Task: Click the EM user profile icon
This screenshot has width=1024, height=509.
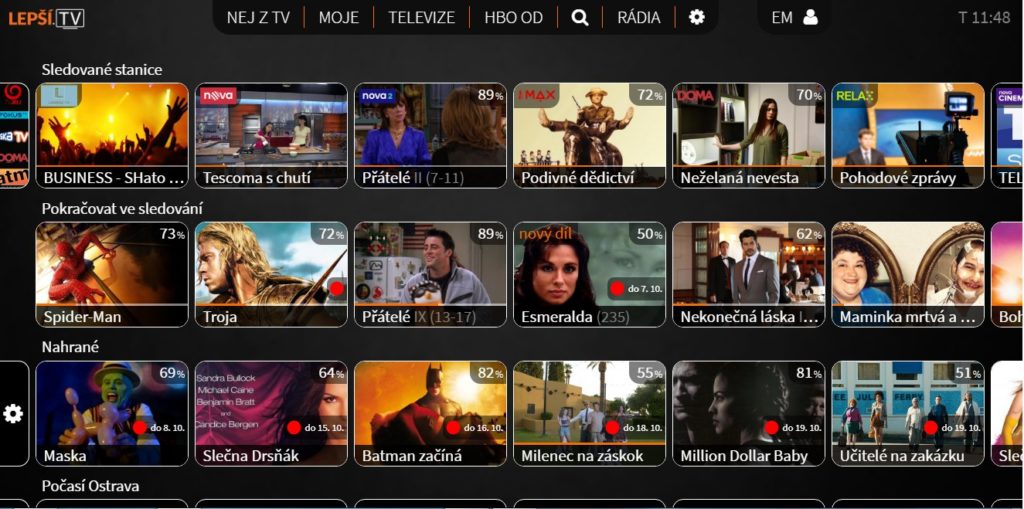Action: (x=810, y=17)
